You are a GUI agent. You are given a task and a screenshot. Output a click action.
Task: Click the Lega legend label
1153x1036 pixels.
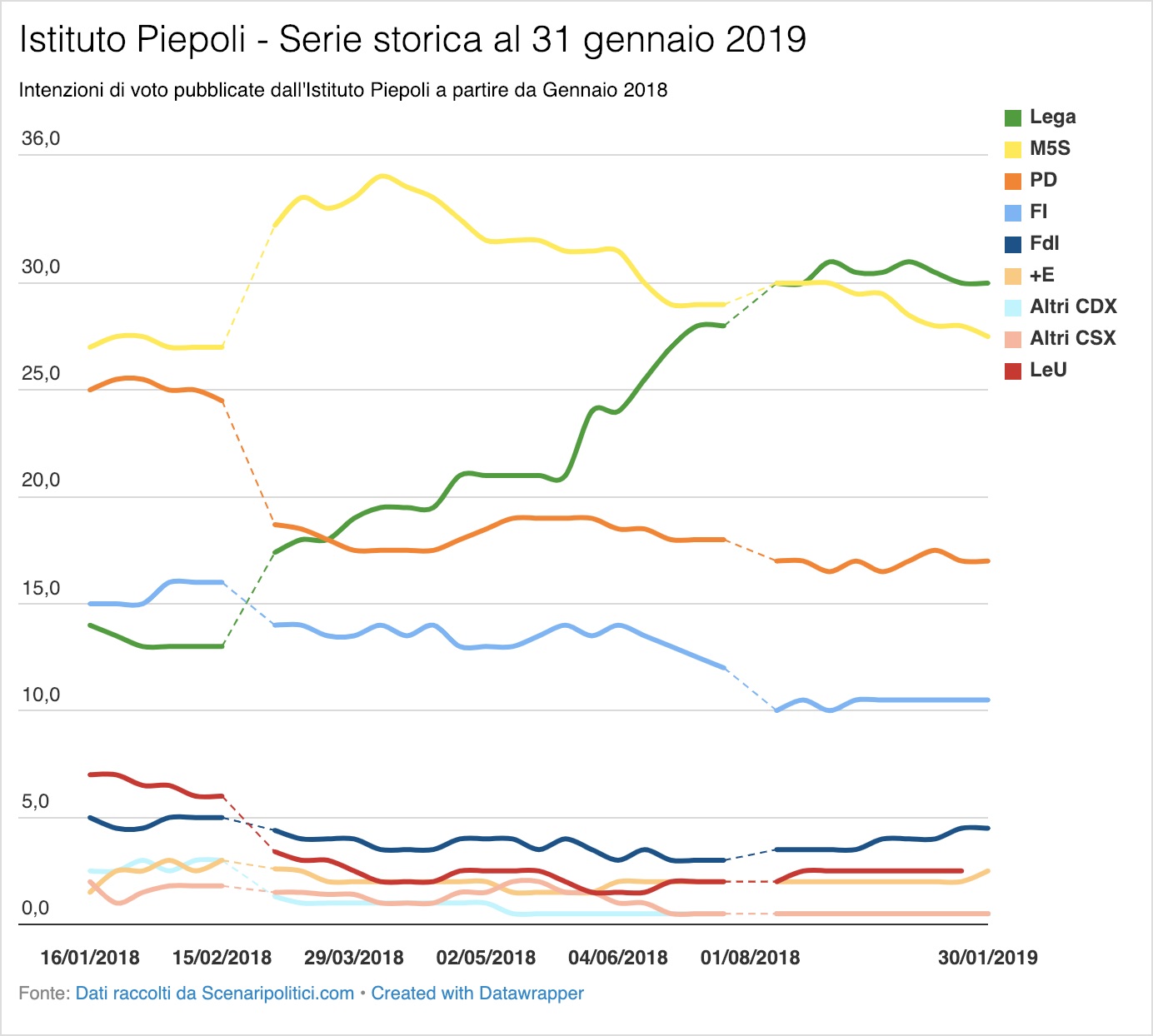[1053, 117]
